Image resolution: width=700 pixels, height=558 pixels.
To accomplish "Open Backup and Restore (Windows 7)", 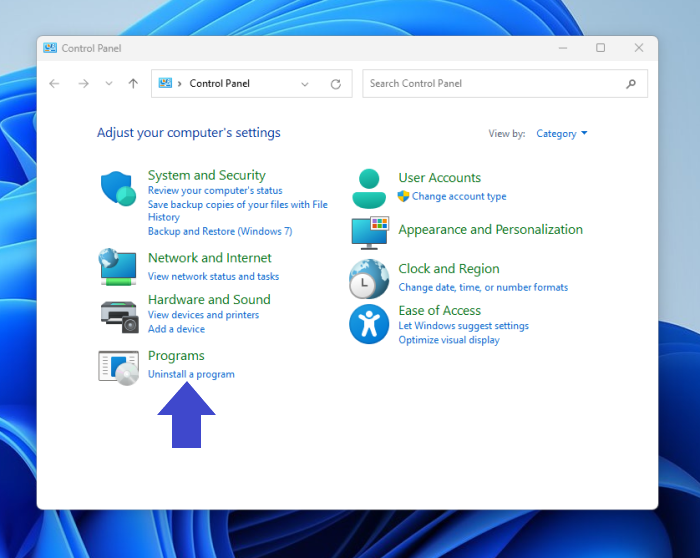I will pos(220,231).
